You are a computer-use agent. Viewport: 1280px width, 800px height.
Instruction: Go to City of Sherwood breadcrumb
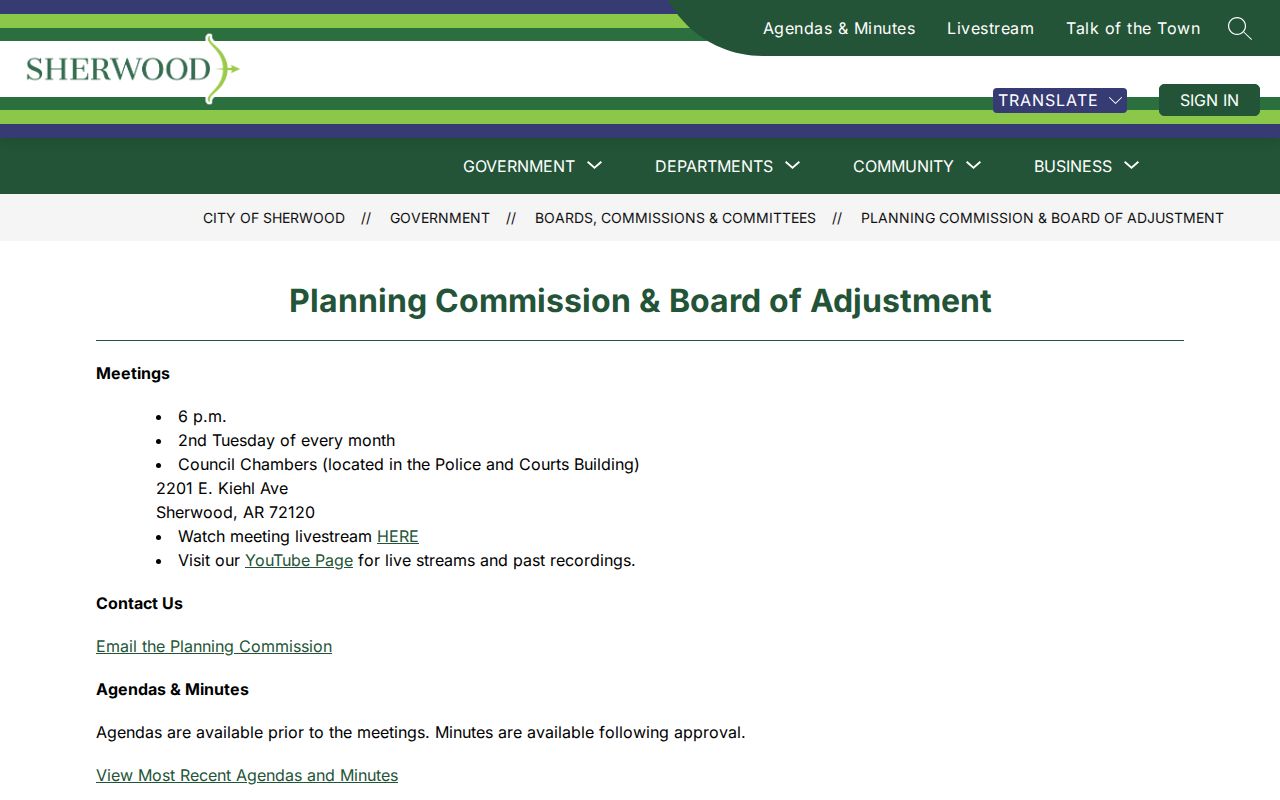pyautogui.click(x=274, y=218)
